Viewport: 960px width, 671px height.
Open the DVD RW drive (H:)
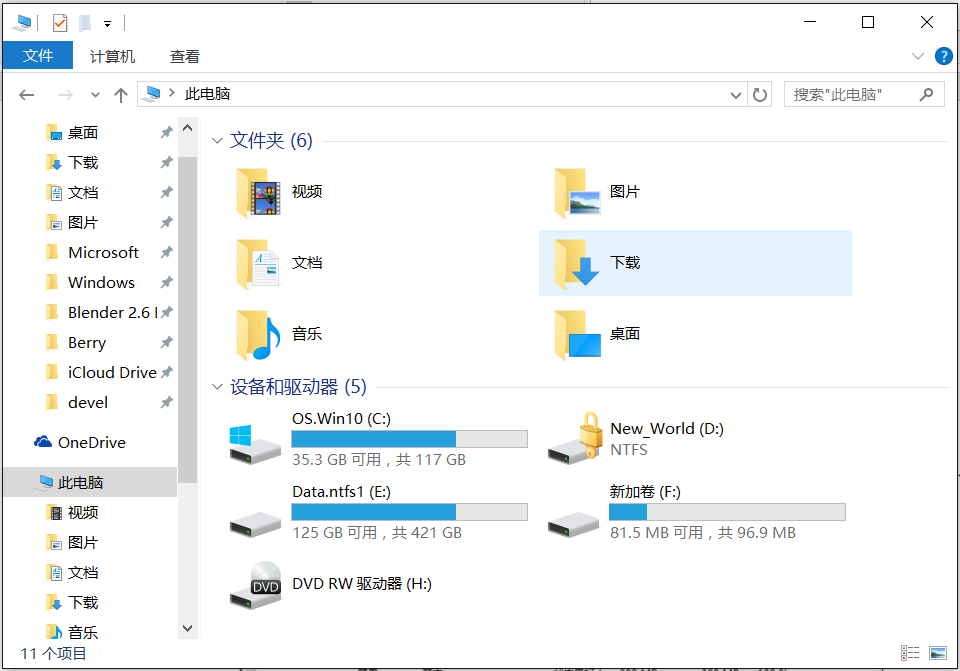pos(254,585)
